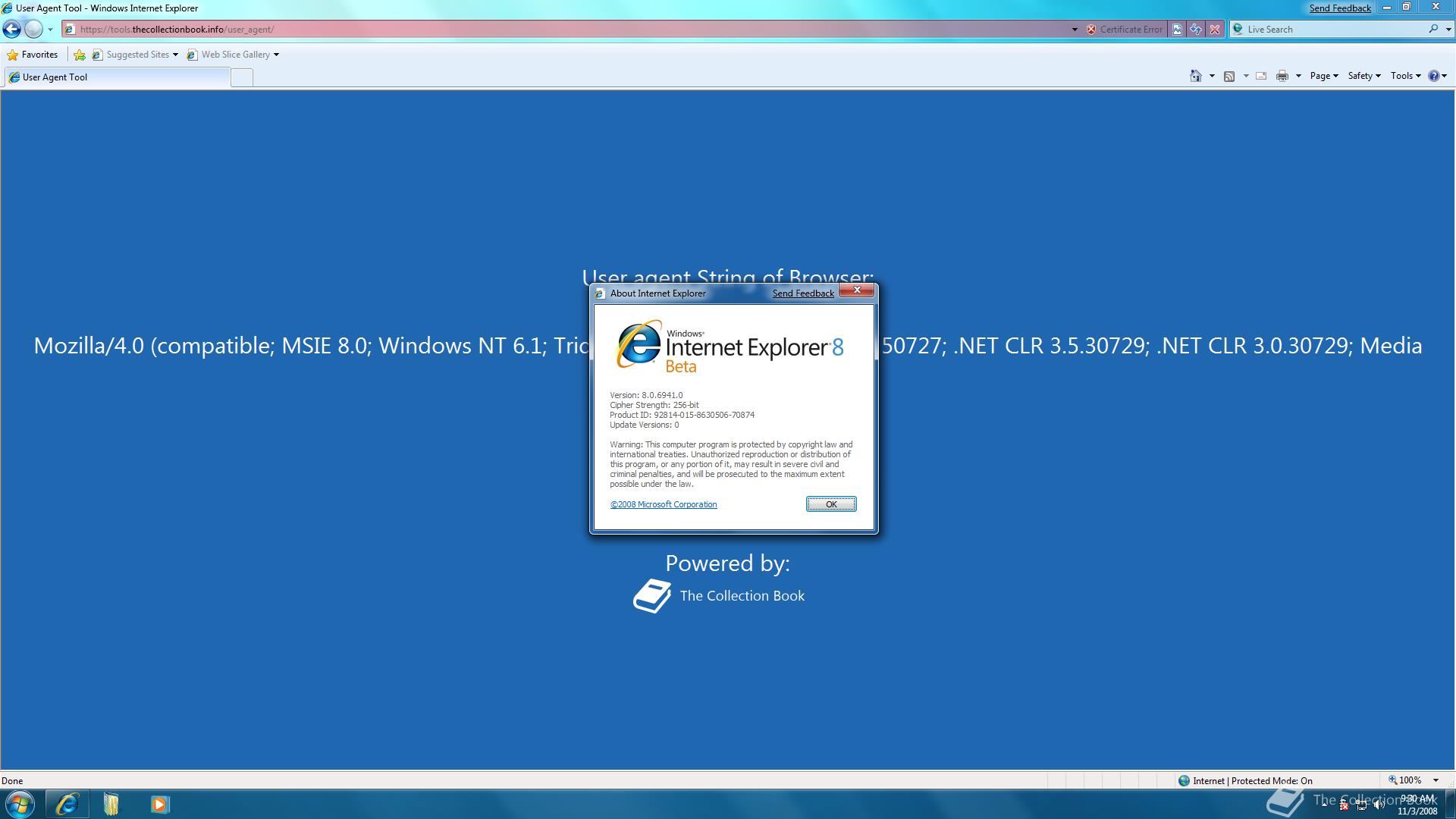
Task: Open the Windows Start orb
Action: (x=20, y=804)
